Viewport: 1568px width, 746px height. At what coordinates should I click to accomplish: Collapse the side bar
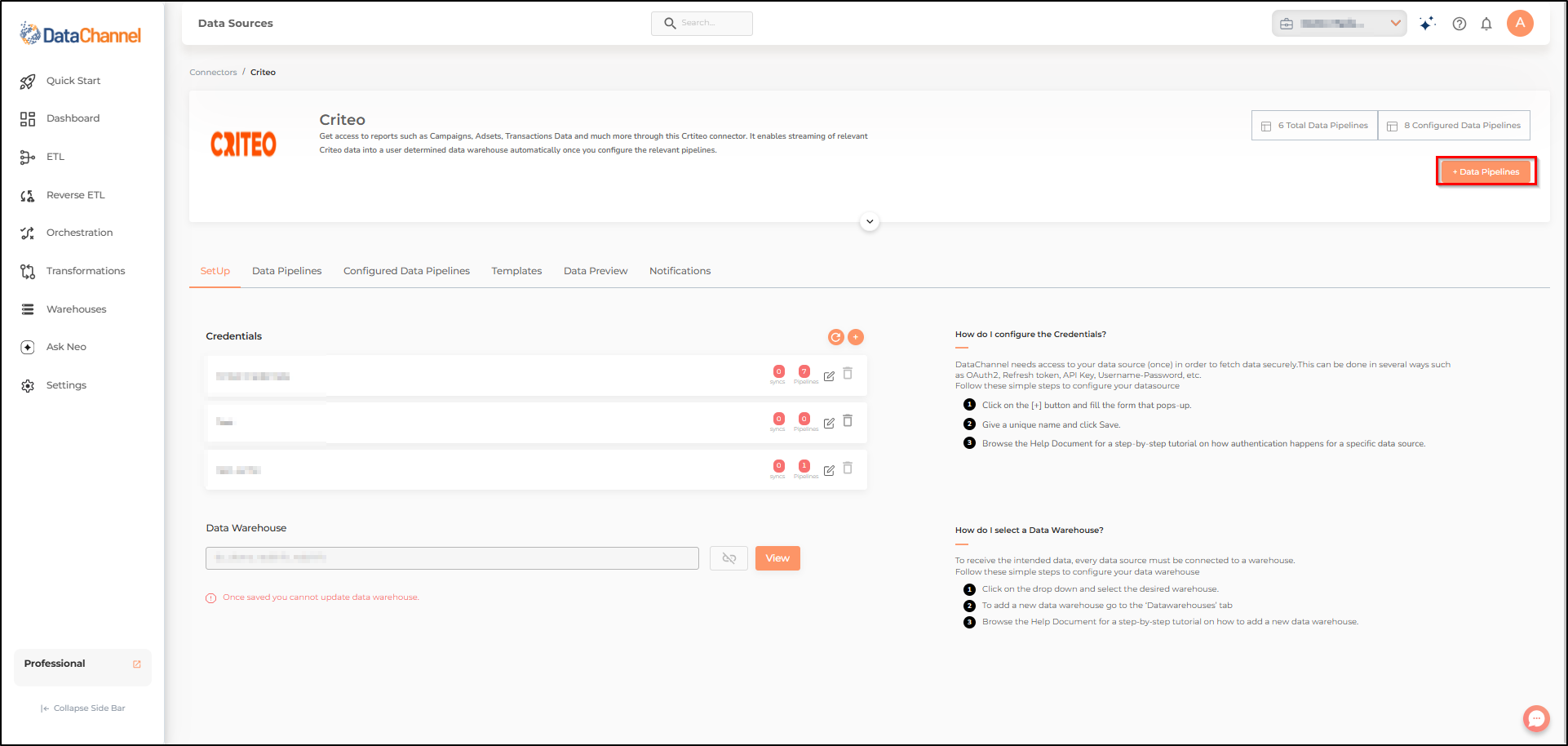pyautogui.click(x=82, y=708)
